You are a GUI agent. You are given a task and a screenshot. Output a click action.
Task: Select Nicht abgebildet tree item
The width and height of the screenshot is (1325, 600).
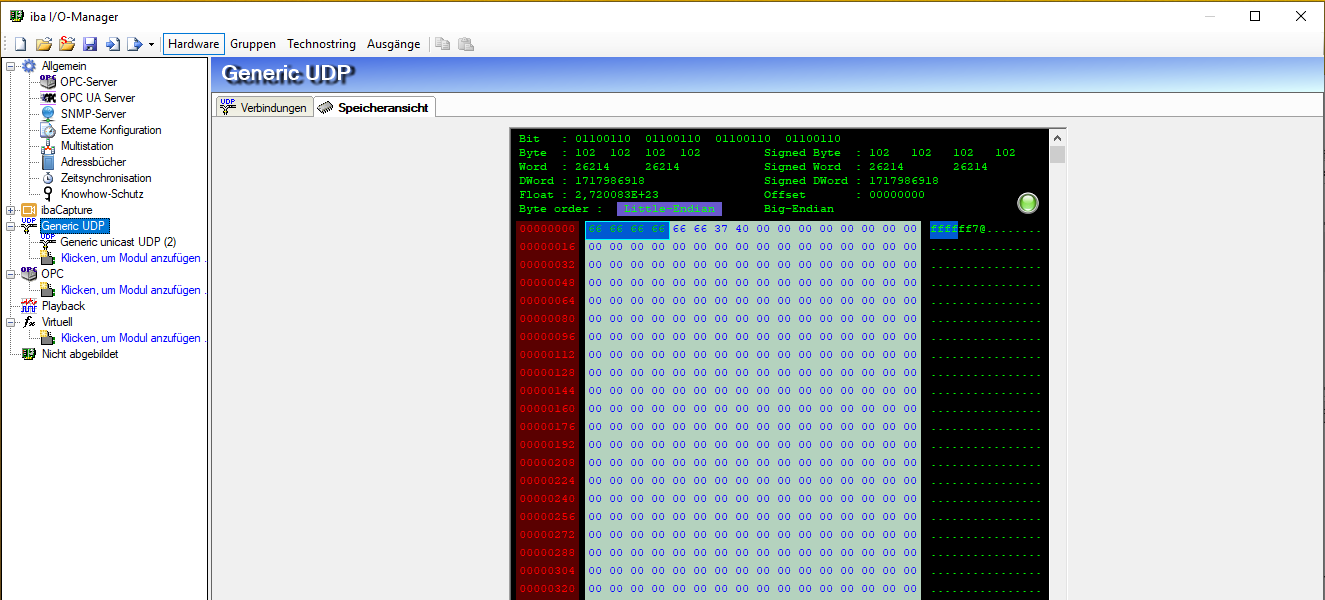tap(80, 354)
